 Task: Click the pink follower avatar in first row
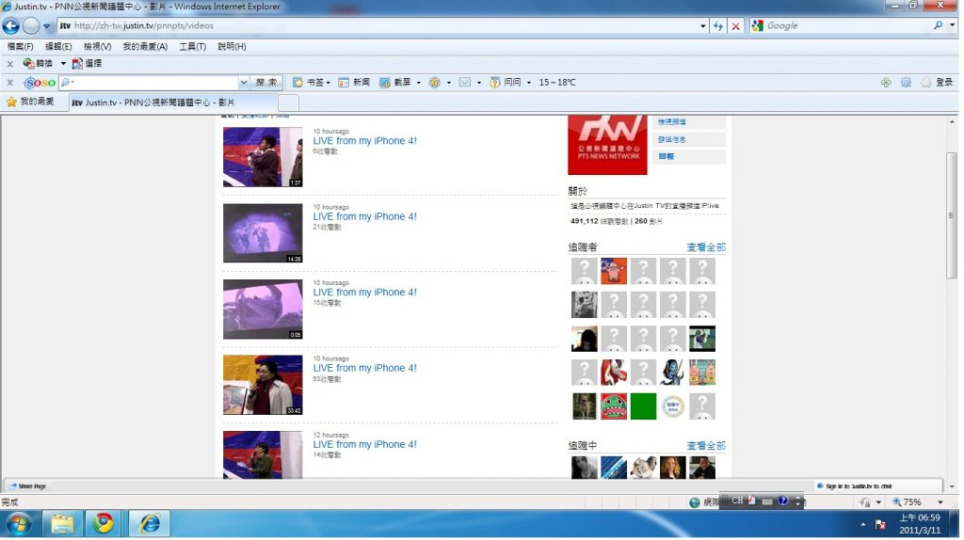(x=613, y=271)
